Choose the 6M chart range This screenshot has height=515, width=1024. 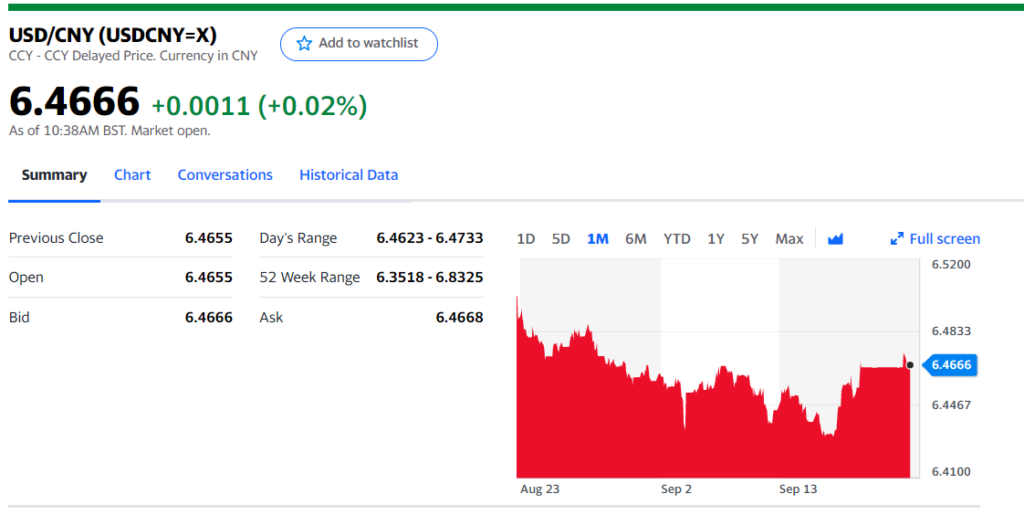pyautogui.click(x=636, y=239)
